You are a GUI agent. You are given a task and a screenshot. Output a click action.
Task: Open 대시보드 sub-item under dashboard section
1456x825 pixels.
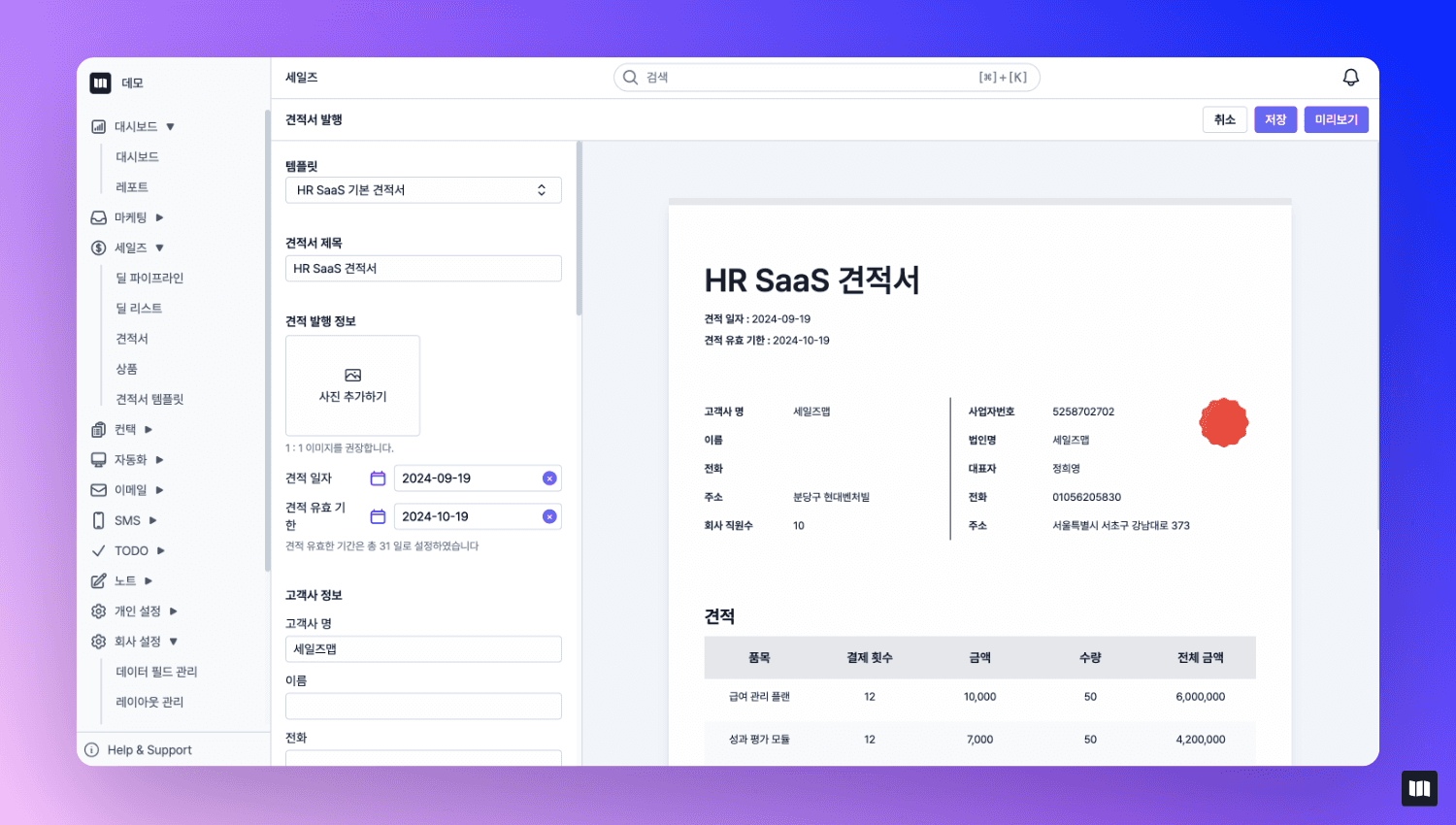pyautogui.click(x=138, y=157)
